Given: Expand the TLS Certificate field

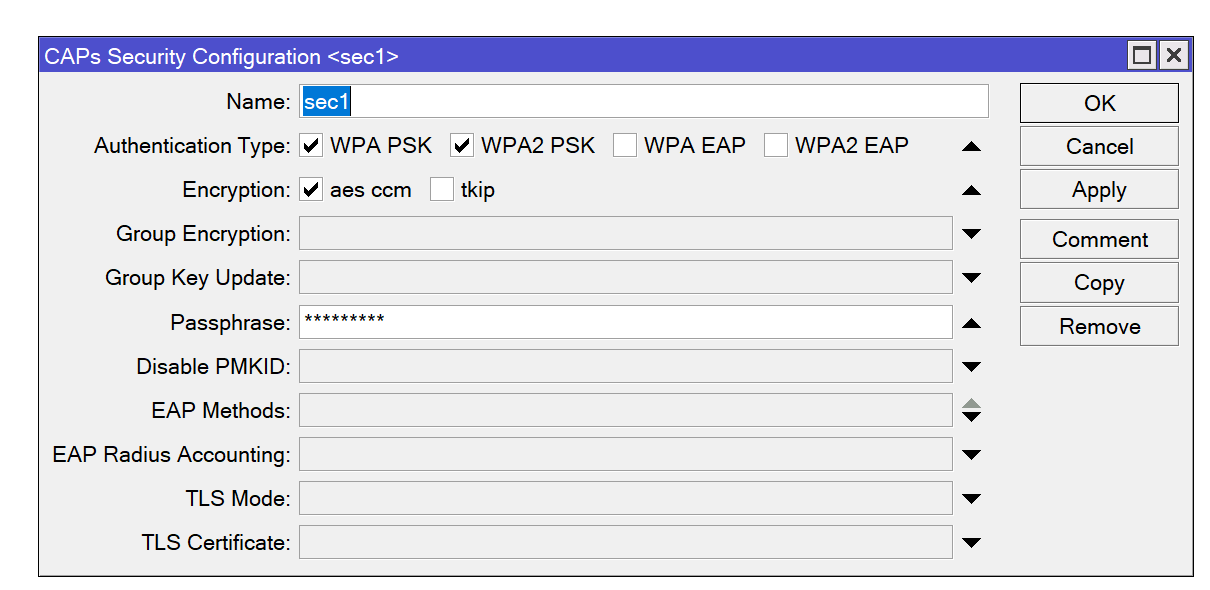Looking at the screenshot, I should point(971,543).
